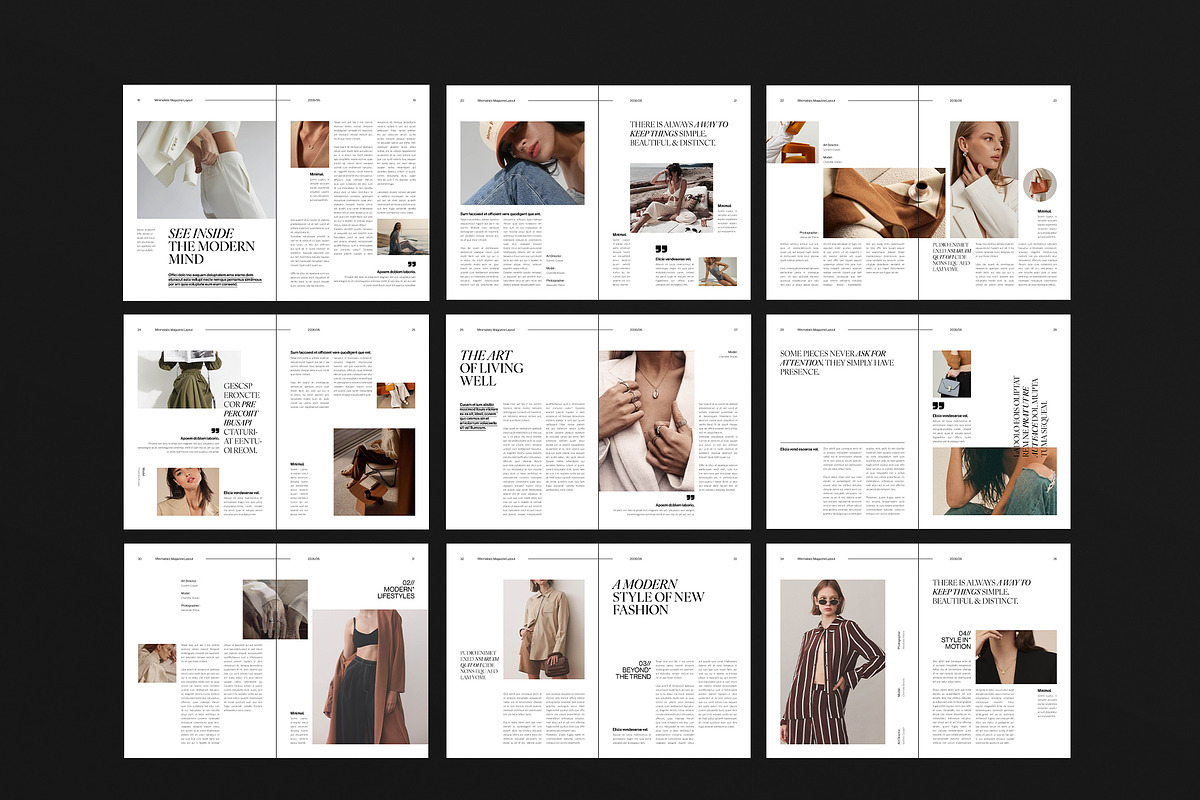Select the photo of woman in cream outfit on rocks
The width and height of the screenshot is (1200, 800).
[x=672, y=197]
